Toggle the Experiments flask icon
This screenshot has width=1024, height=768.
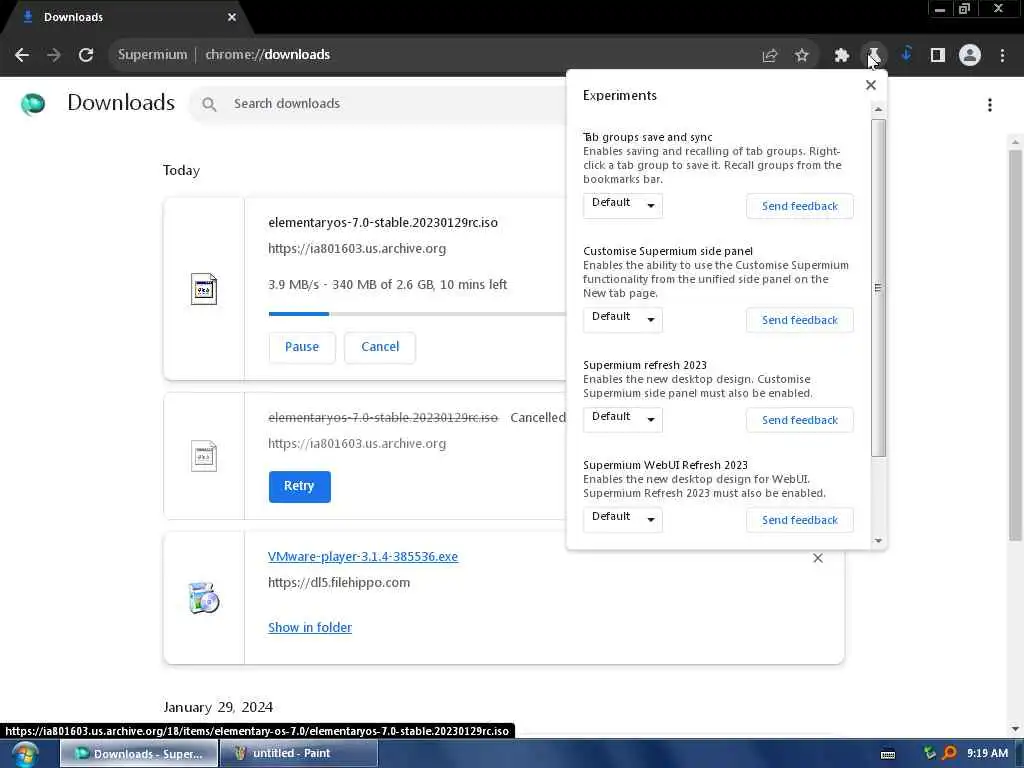[873, 55]
